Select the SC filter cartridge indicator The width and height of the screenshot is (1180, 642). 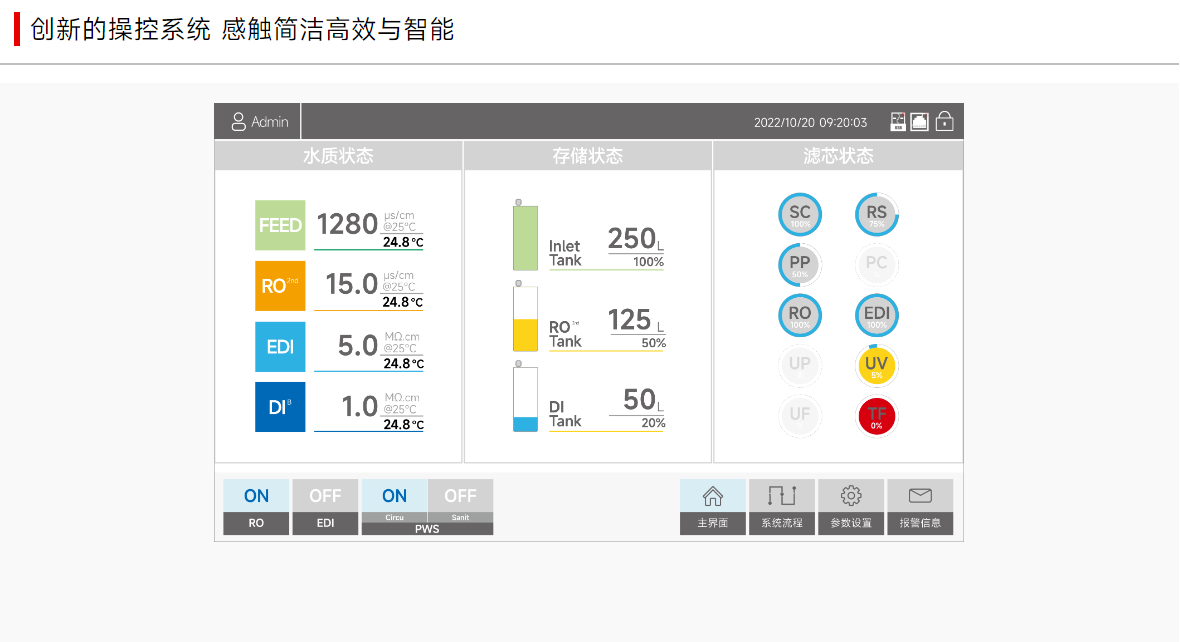coord(800,214)
